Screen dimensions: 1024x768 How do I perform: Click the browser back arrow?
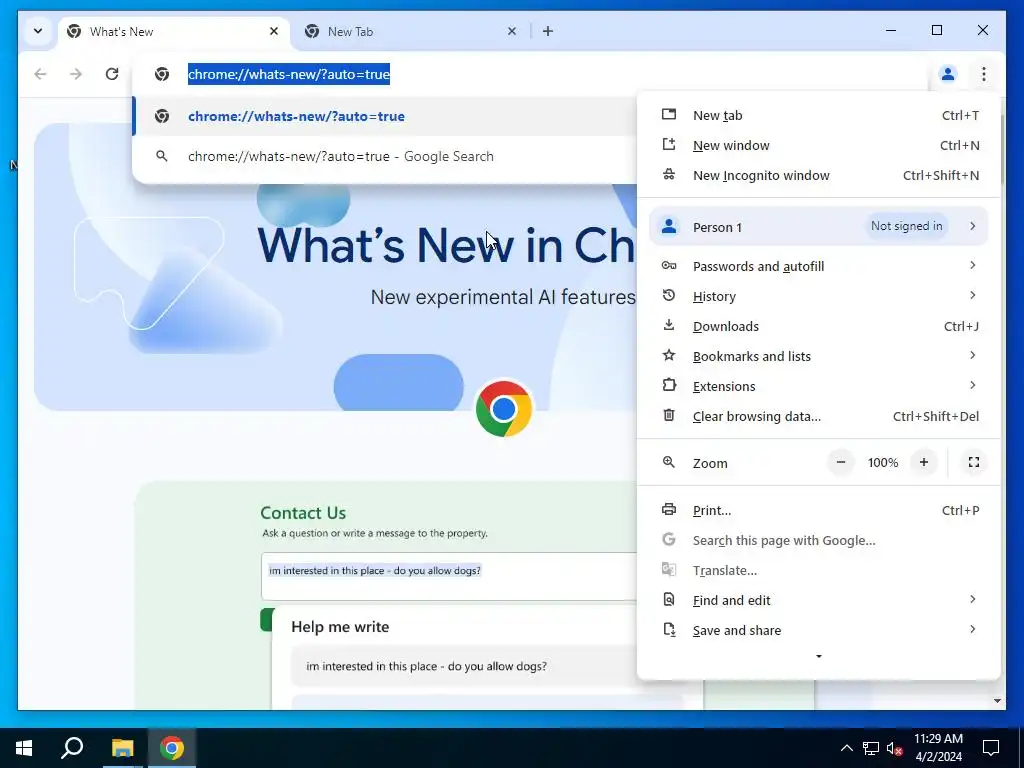click(40, 74)
